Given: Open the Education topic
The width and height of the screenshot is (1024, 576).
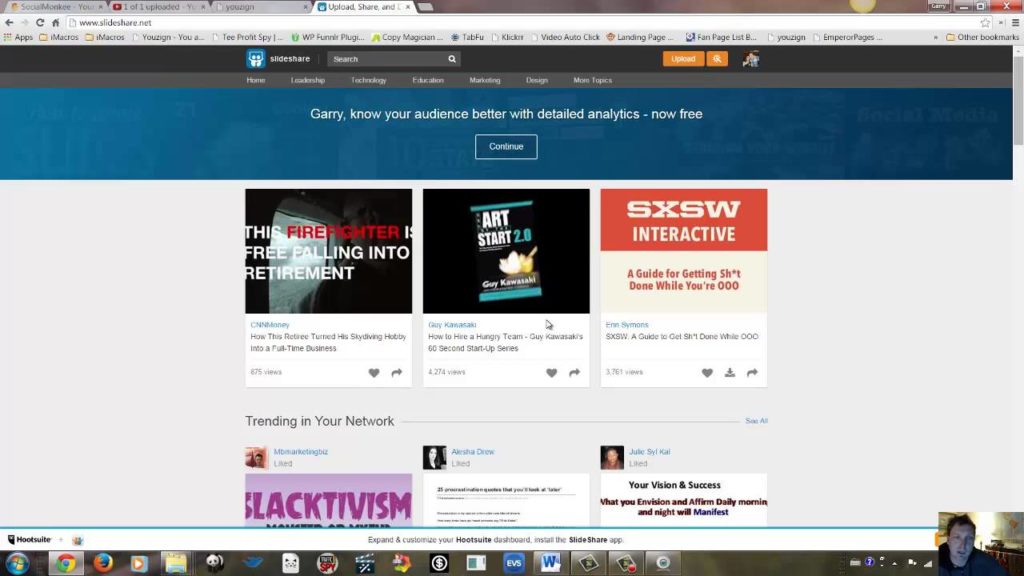Looking at the screenshot, I should (x=428, y=80).
